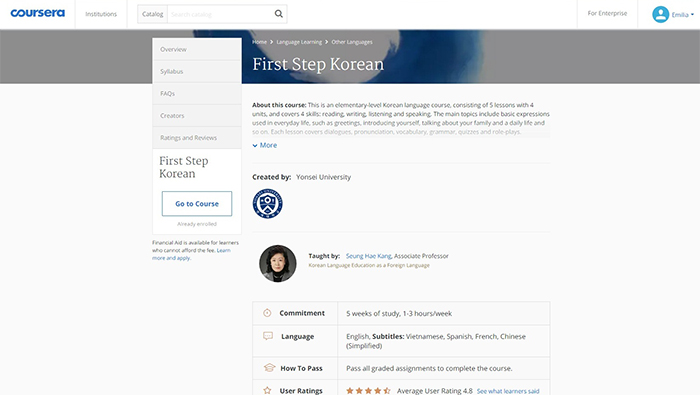The height and width of the screenshot is (395, 700).
Task: Click the Commitment clock icon
Action: pyautogui.click(x=267, y=313)
